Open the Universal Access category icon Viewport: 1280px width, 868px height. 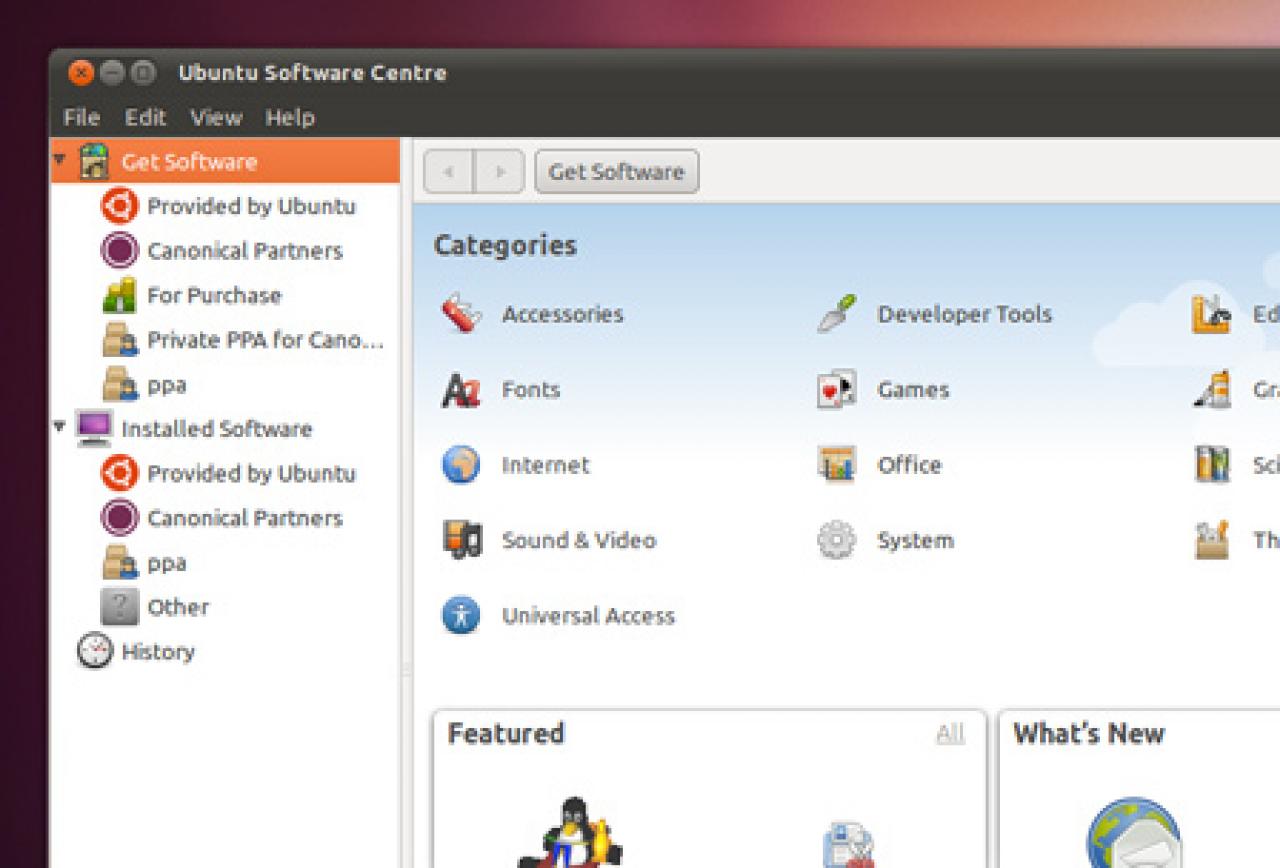[461, 615]
